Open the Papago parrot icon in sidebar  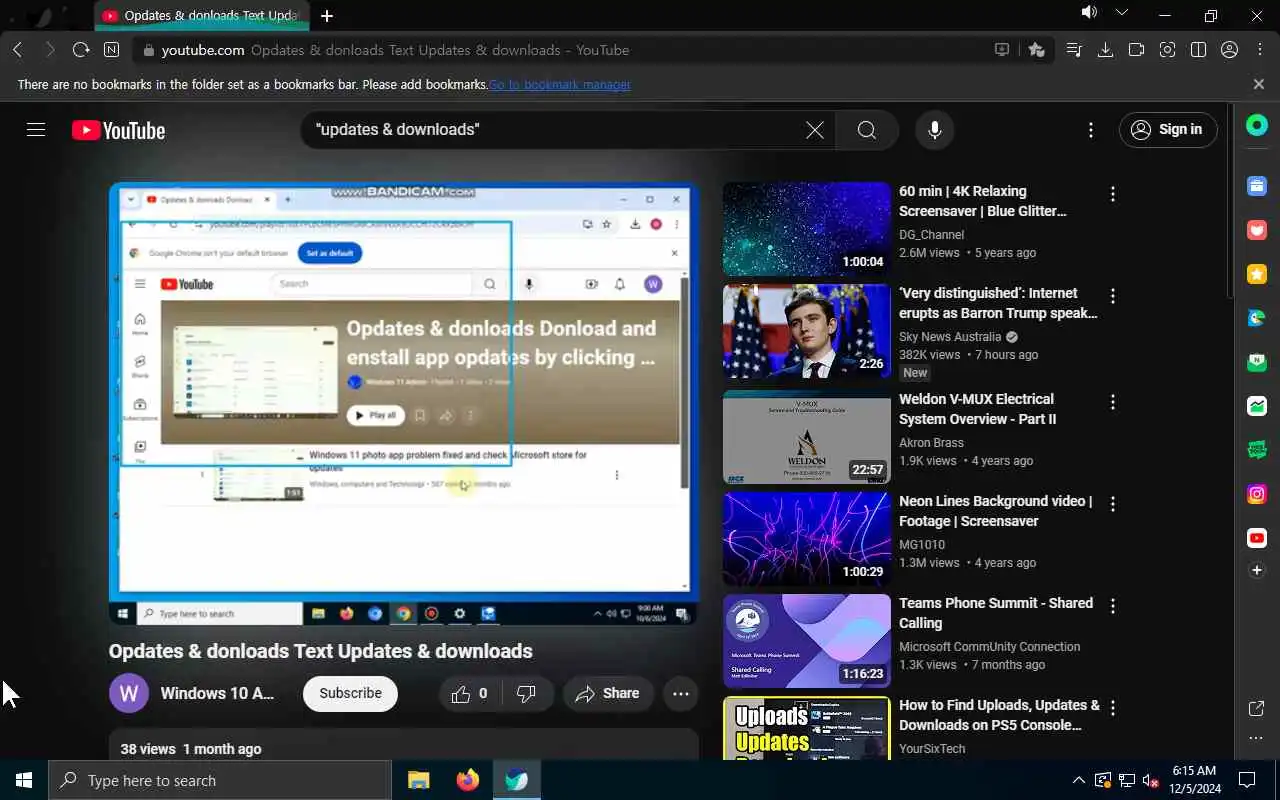(1257, 318)
